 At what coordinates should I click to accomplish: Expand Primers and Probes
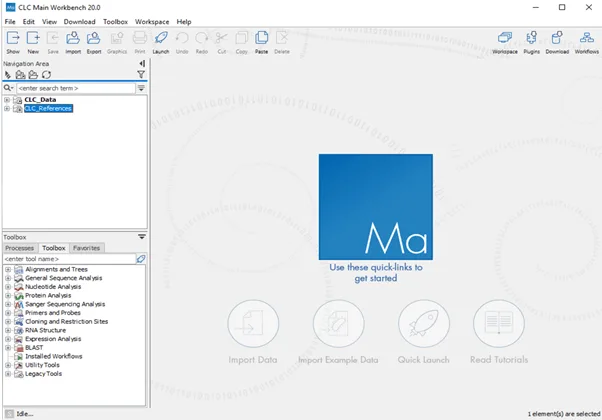tap(8, 313)
